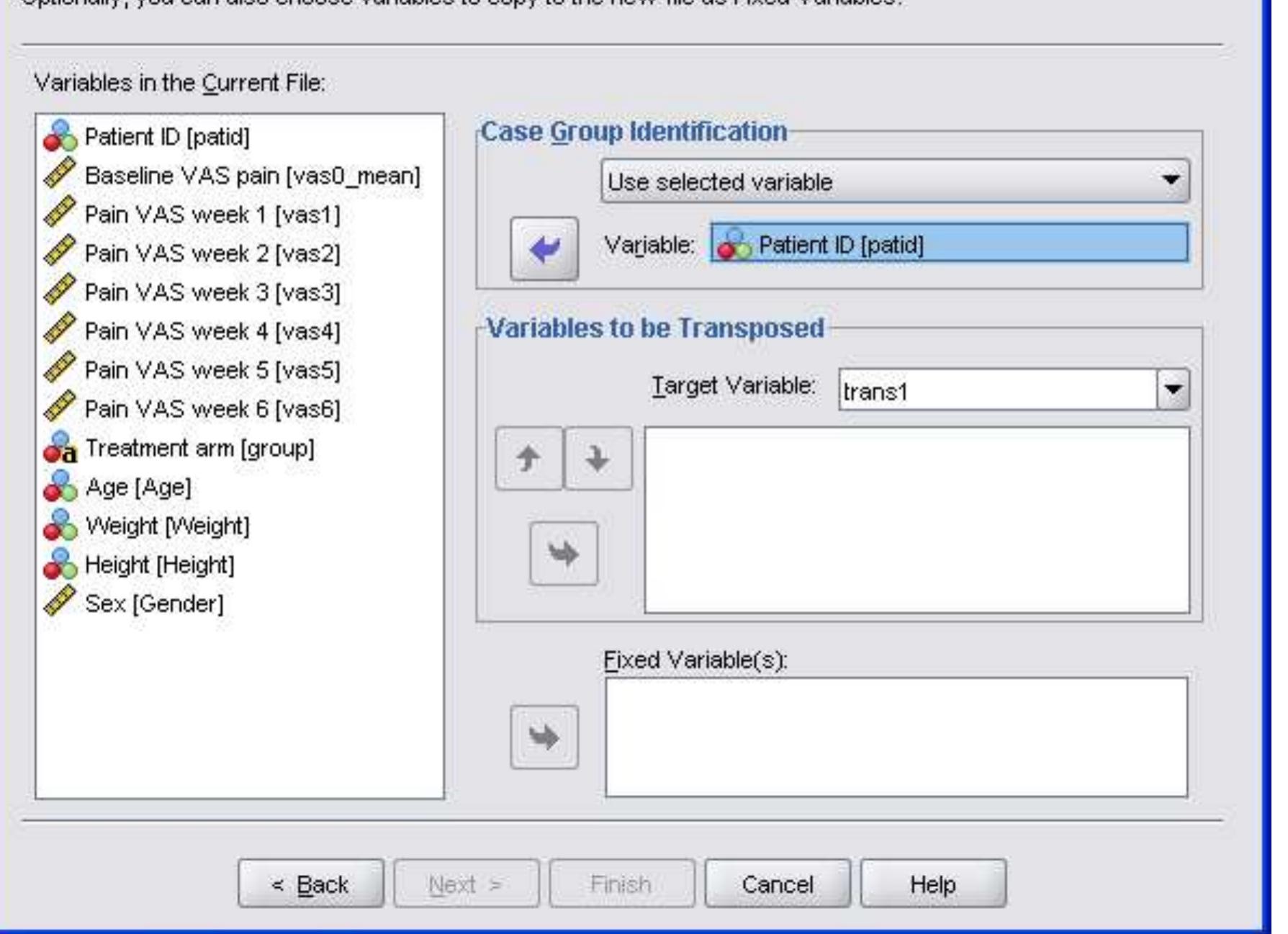Click the scale icon for Pain VAS week 3
This screenshot has height=934, width=1288.
pyautogui.click(x=60, y=292)
